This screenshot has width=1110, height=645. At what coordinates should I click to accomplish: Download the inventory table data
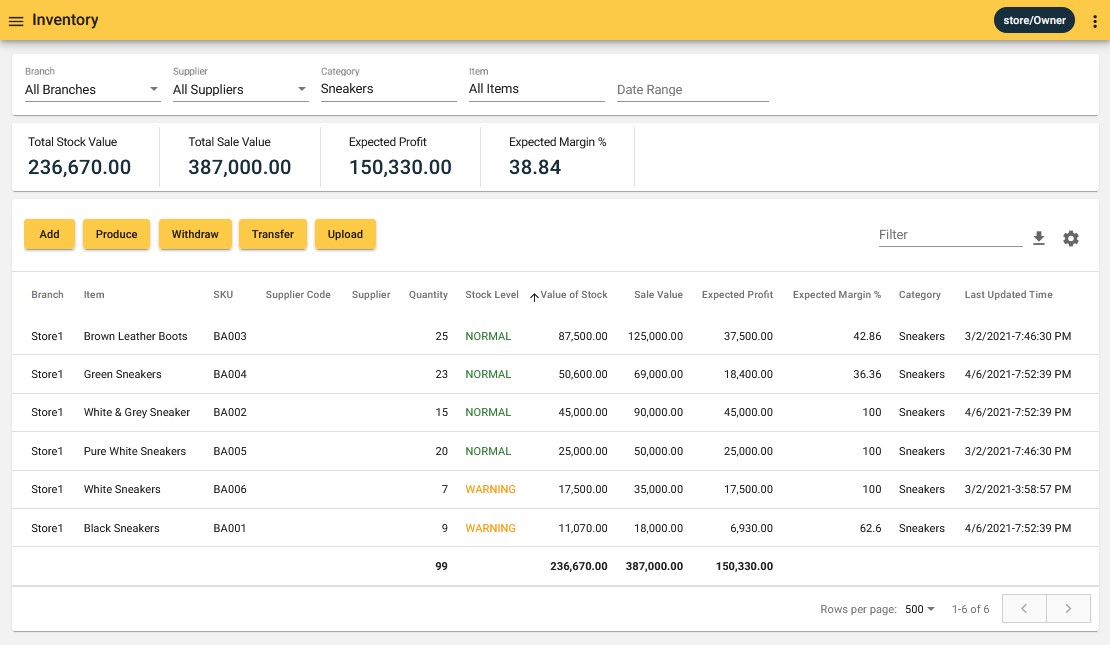click(x=1039, y=238)
